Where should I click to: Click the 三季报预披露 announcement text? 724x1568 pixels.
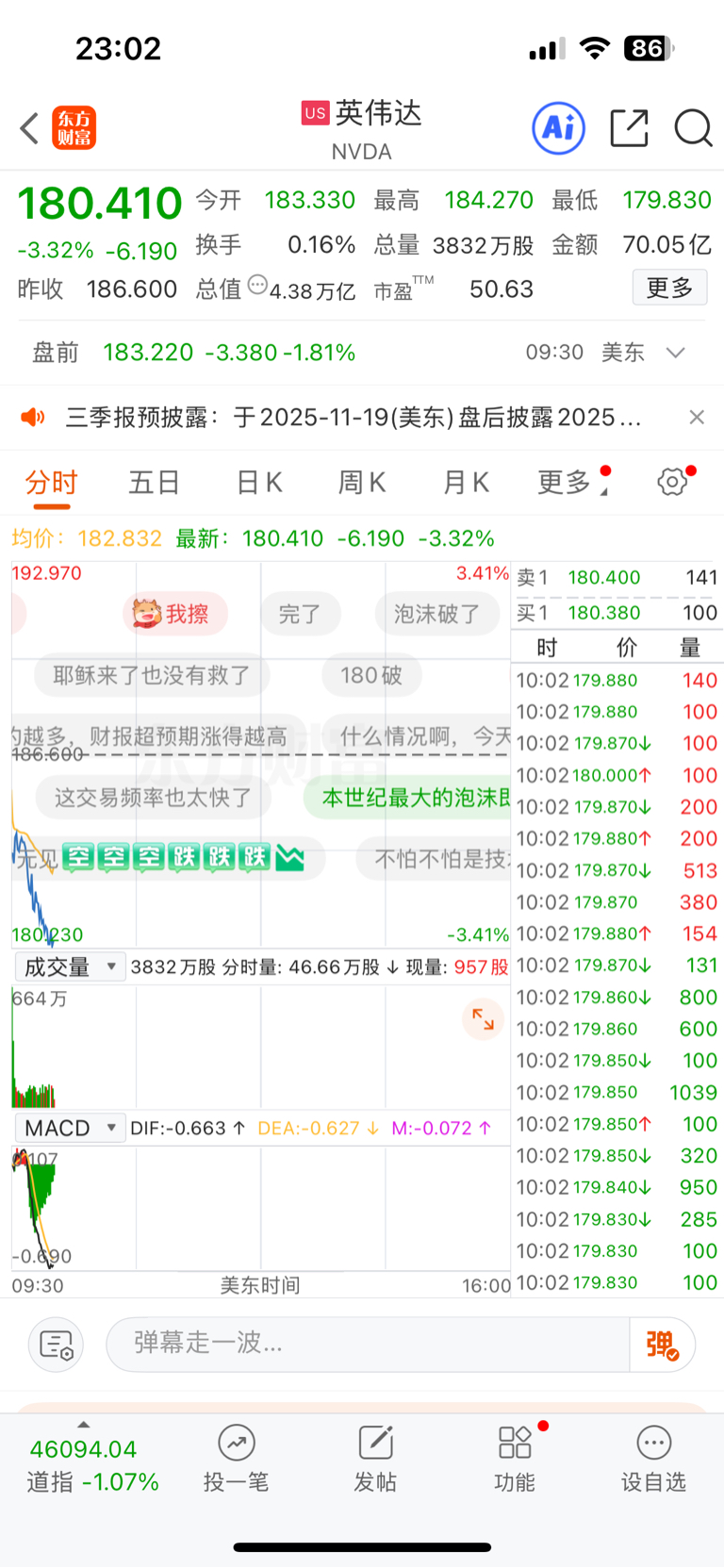pos(354,417)
